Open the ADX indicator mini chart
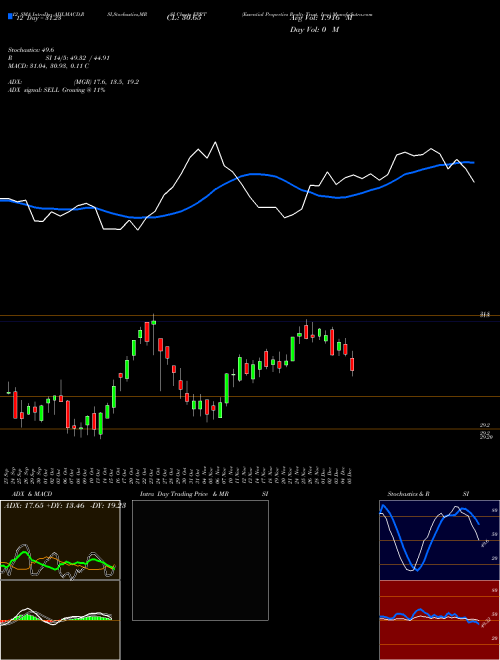This screenshot has height=660, width=500. [x=60, y=540]
